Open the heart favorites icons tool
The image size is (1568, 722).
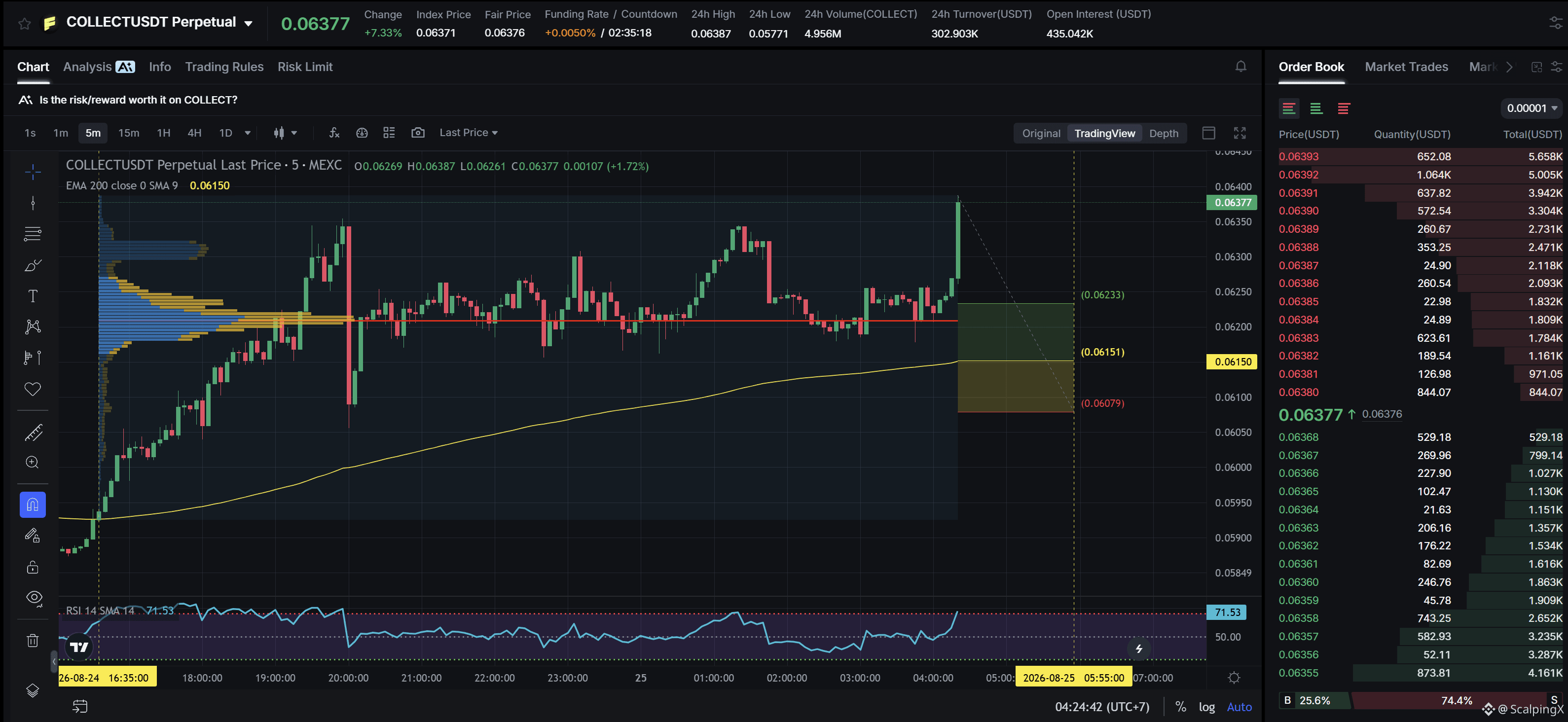[x=33, y=389]
